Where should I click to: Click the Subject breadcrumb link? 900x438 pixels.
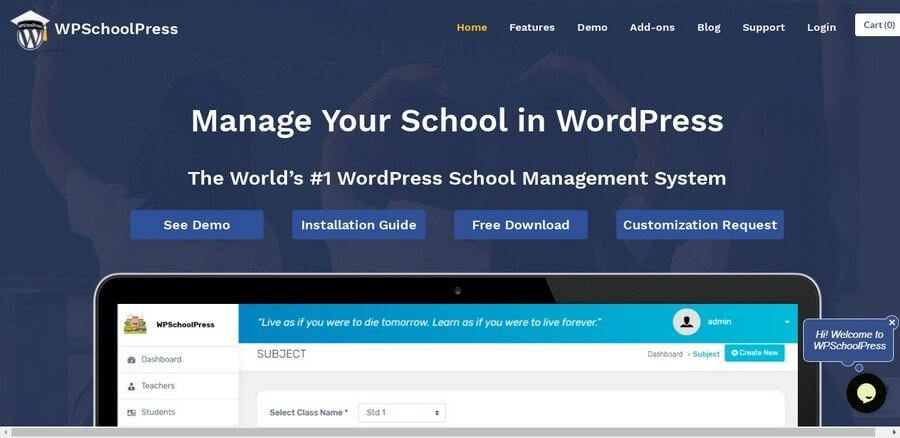click(x=706, y=354)
